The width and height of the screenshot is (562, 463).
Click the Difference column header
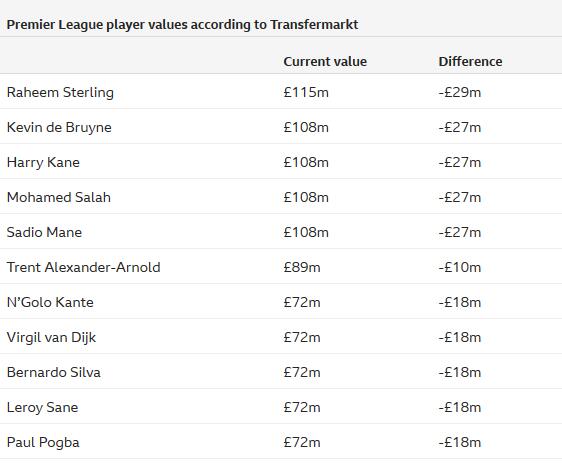(x=470, y=61)
